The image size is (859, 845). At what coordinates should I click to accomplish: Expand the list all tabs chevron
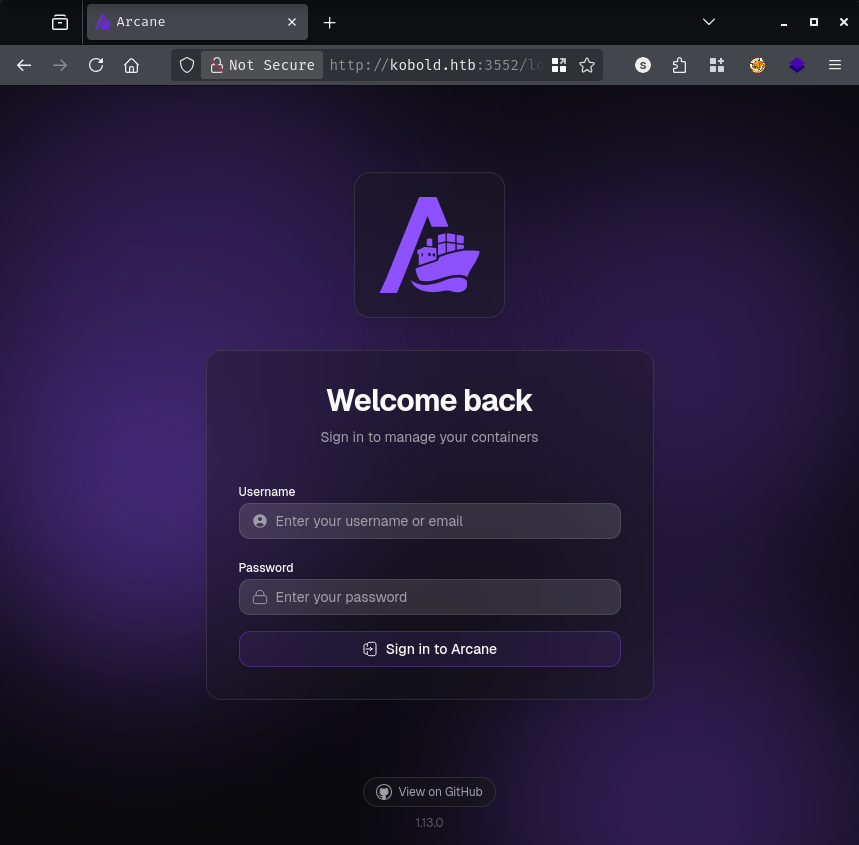[708, 22]
